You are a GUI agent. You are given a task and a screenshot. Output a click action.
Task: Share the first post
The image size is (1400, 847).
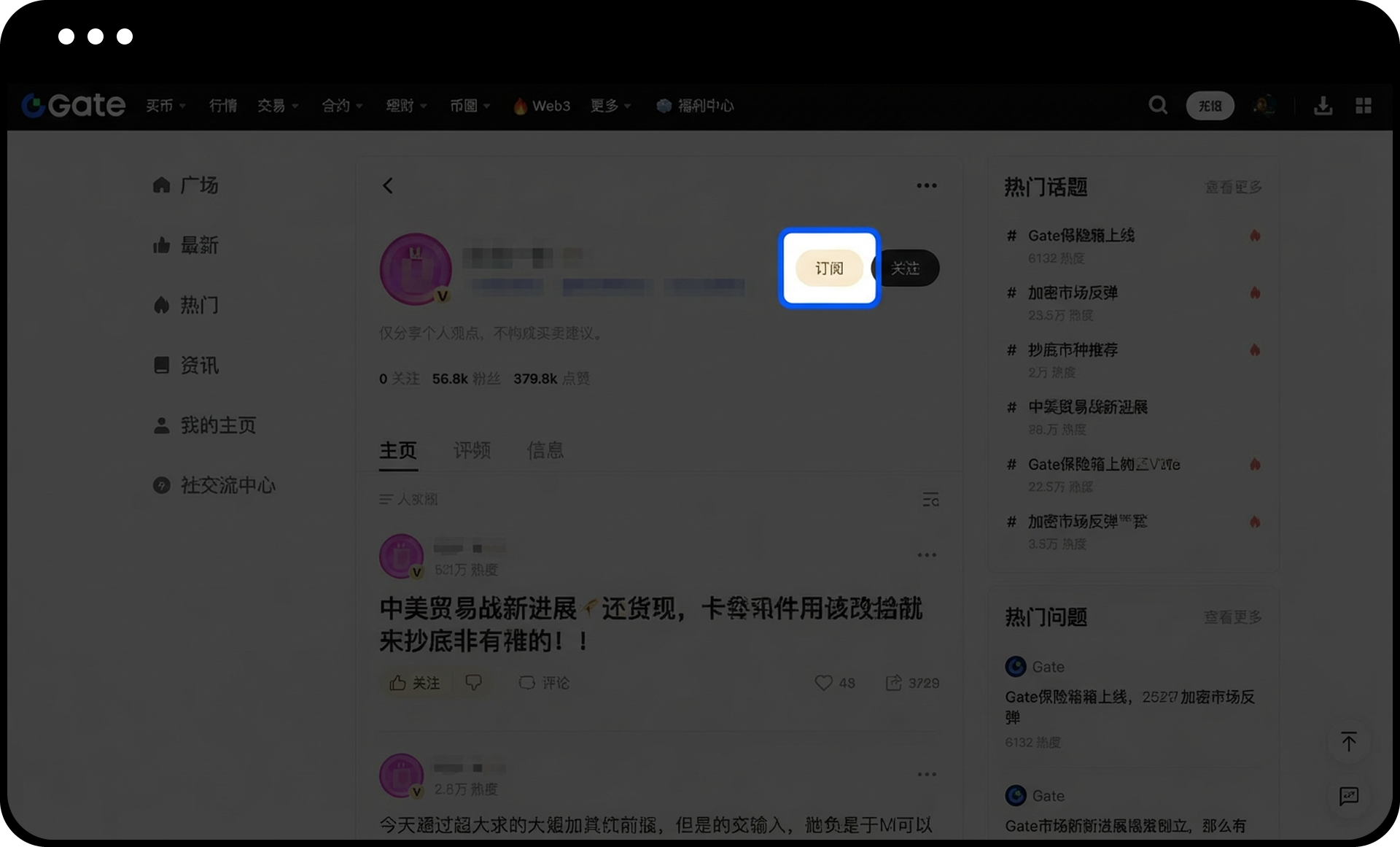(x=894, y=683)
